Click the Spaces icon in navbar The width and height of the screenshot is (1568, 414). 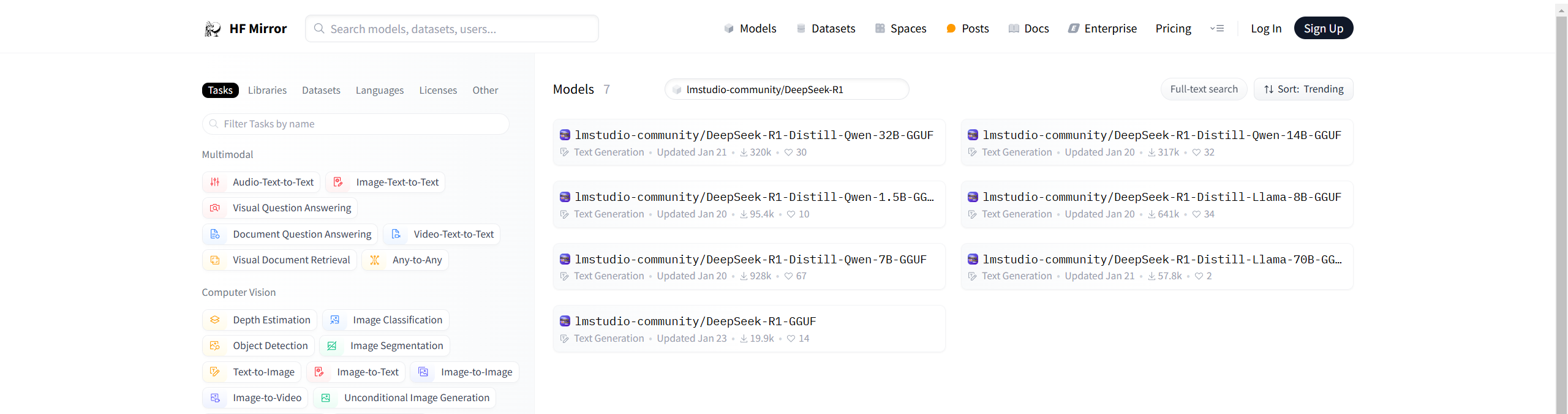point(880,29)
